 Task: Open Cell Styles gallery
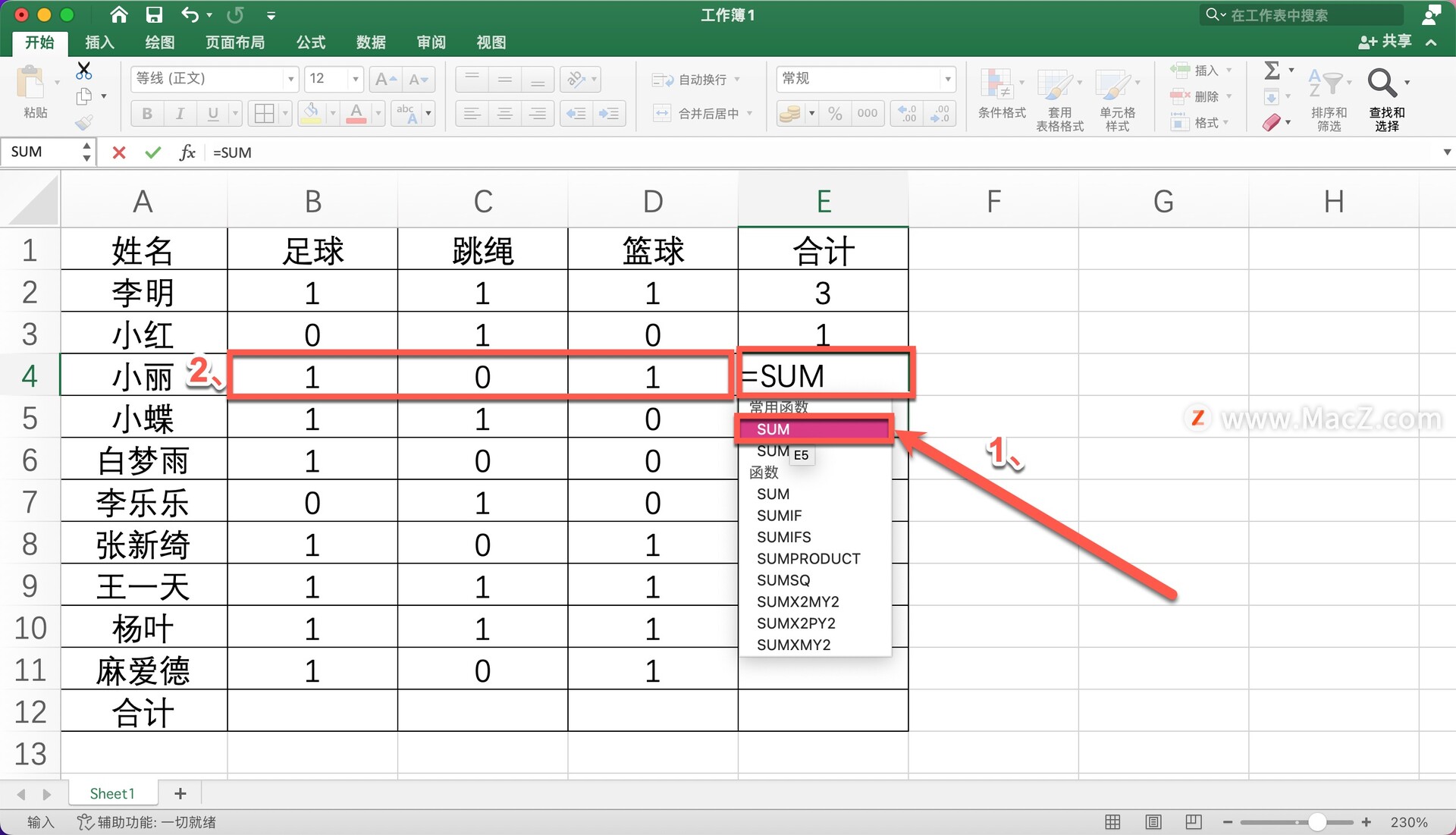tap(1117, 100)
